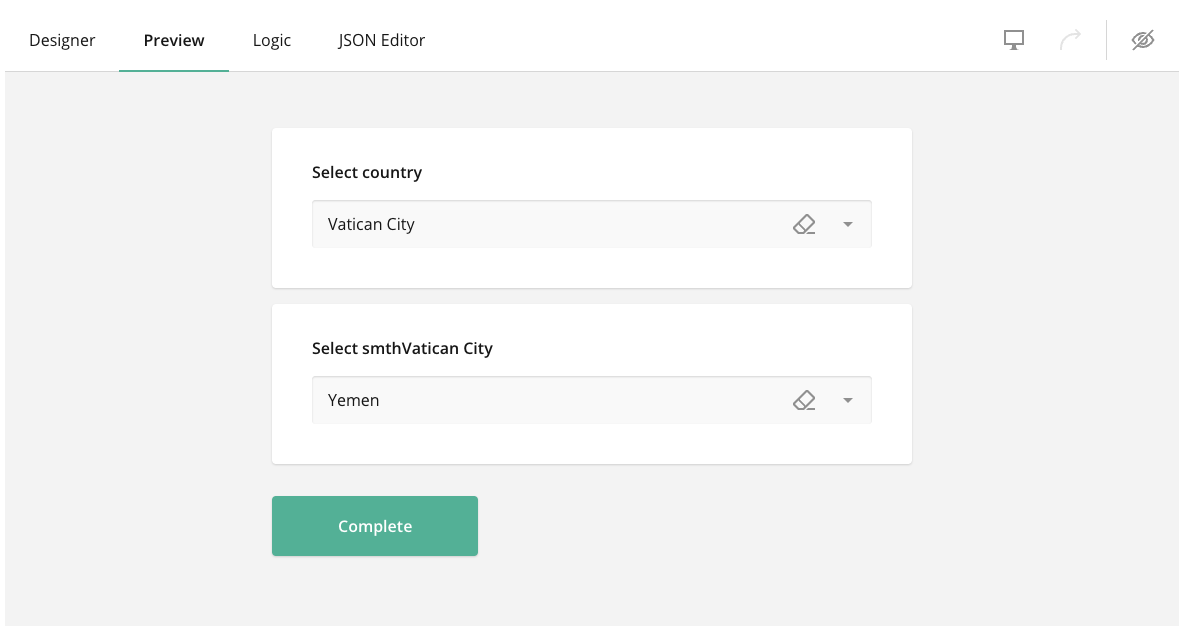
Task: Switch to the Designer tab
Action: 62,40
